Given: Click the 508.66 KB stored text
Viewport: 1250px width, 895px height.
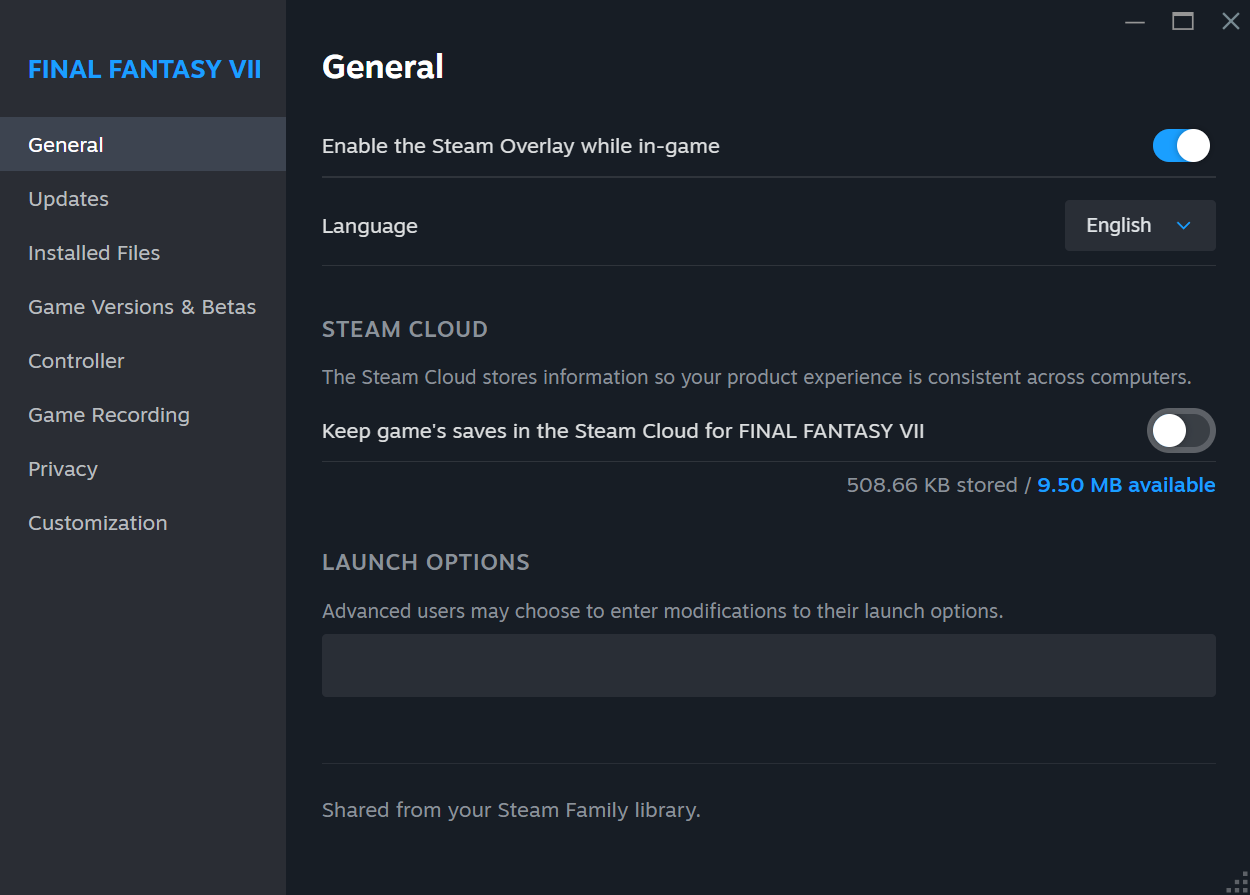Looking at the screenshot, I should (932, 485).
